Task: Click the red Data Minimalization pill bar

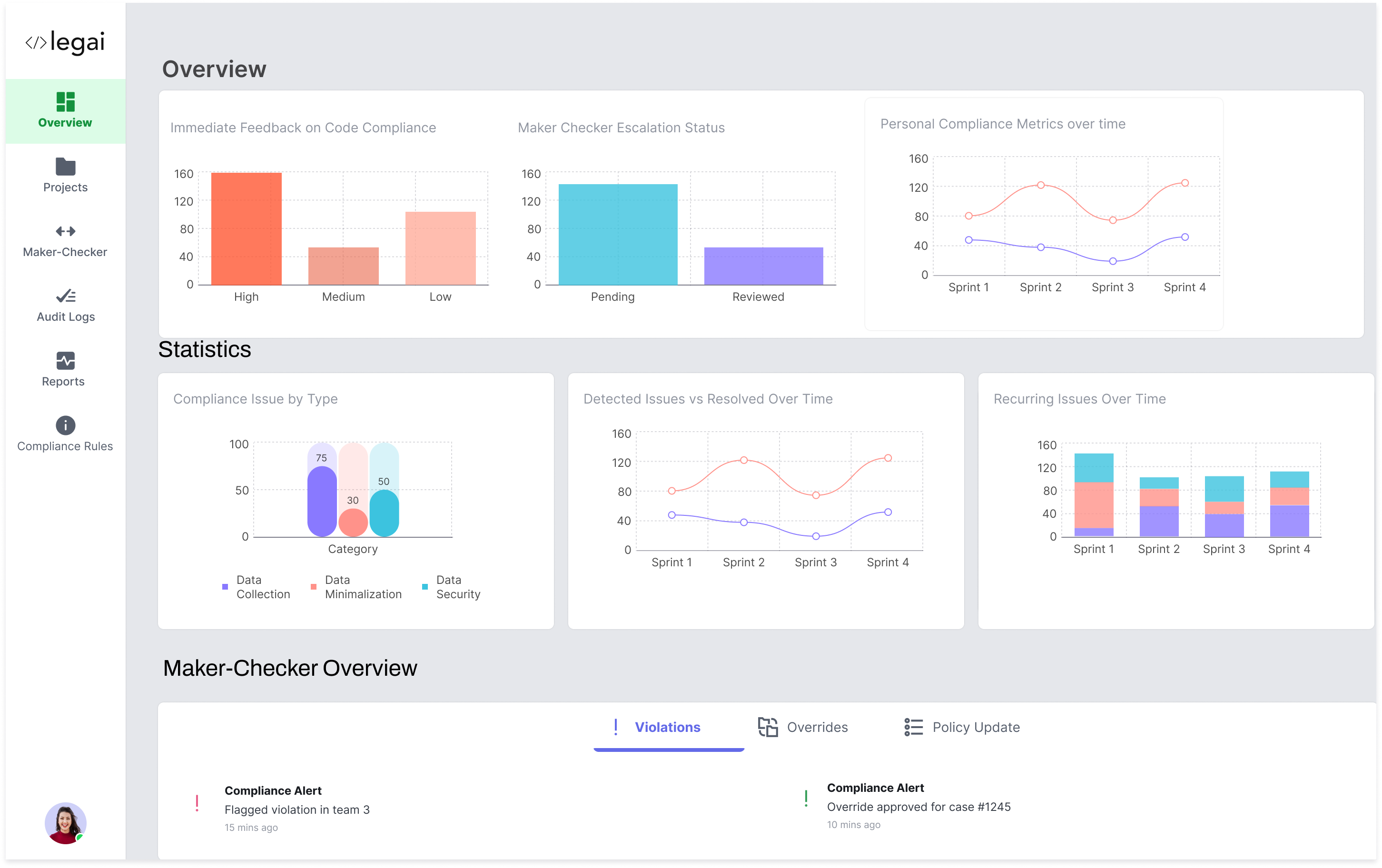Action: (353, 523)
